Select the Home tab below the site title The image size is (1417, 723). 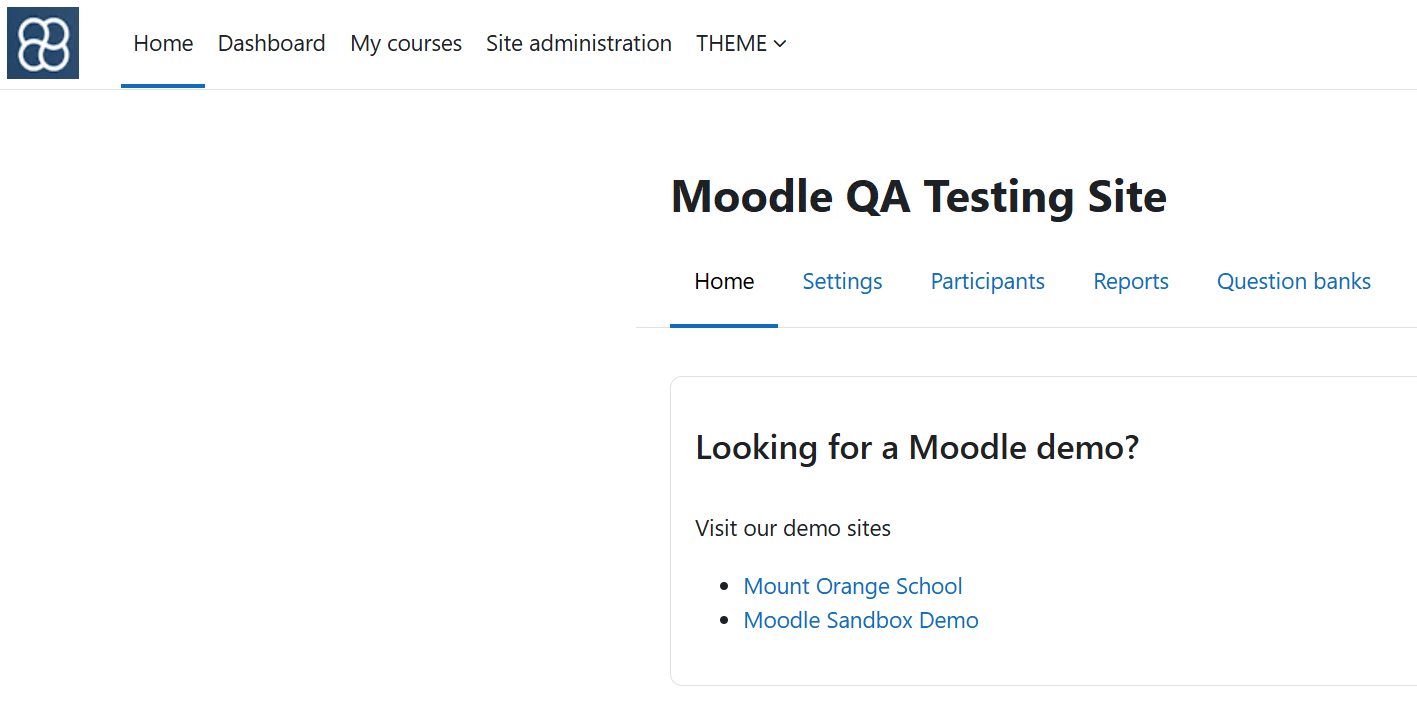tap(724, 282)
